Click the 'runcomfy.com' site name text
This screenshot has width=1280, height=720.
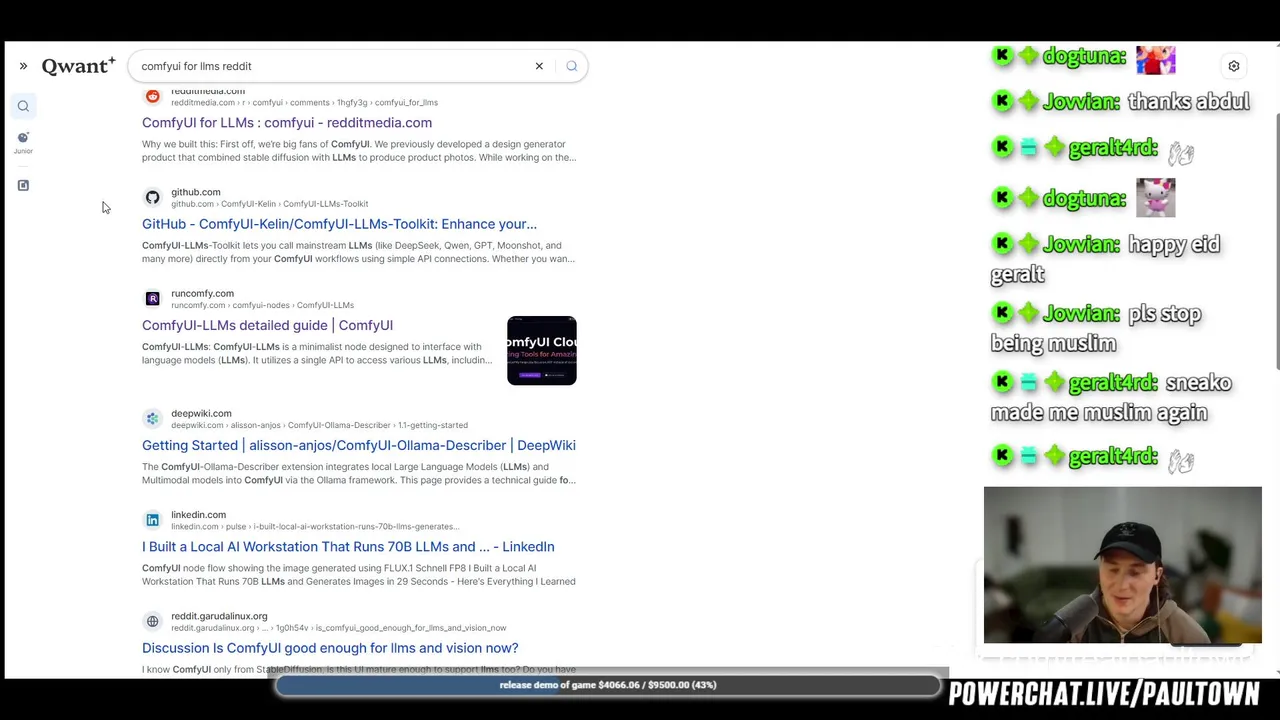coord(202,294)
